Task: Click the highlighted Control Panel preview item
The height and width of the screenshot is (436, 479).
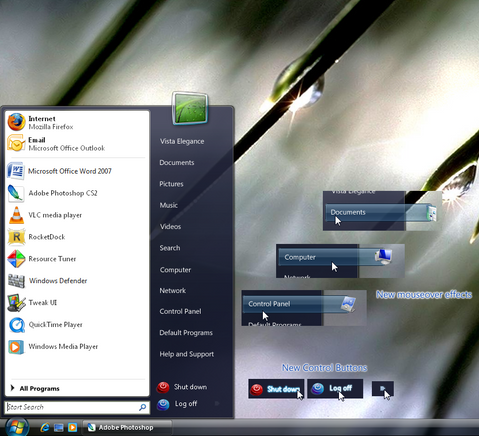Action: [299, 304]
